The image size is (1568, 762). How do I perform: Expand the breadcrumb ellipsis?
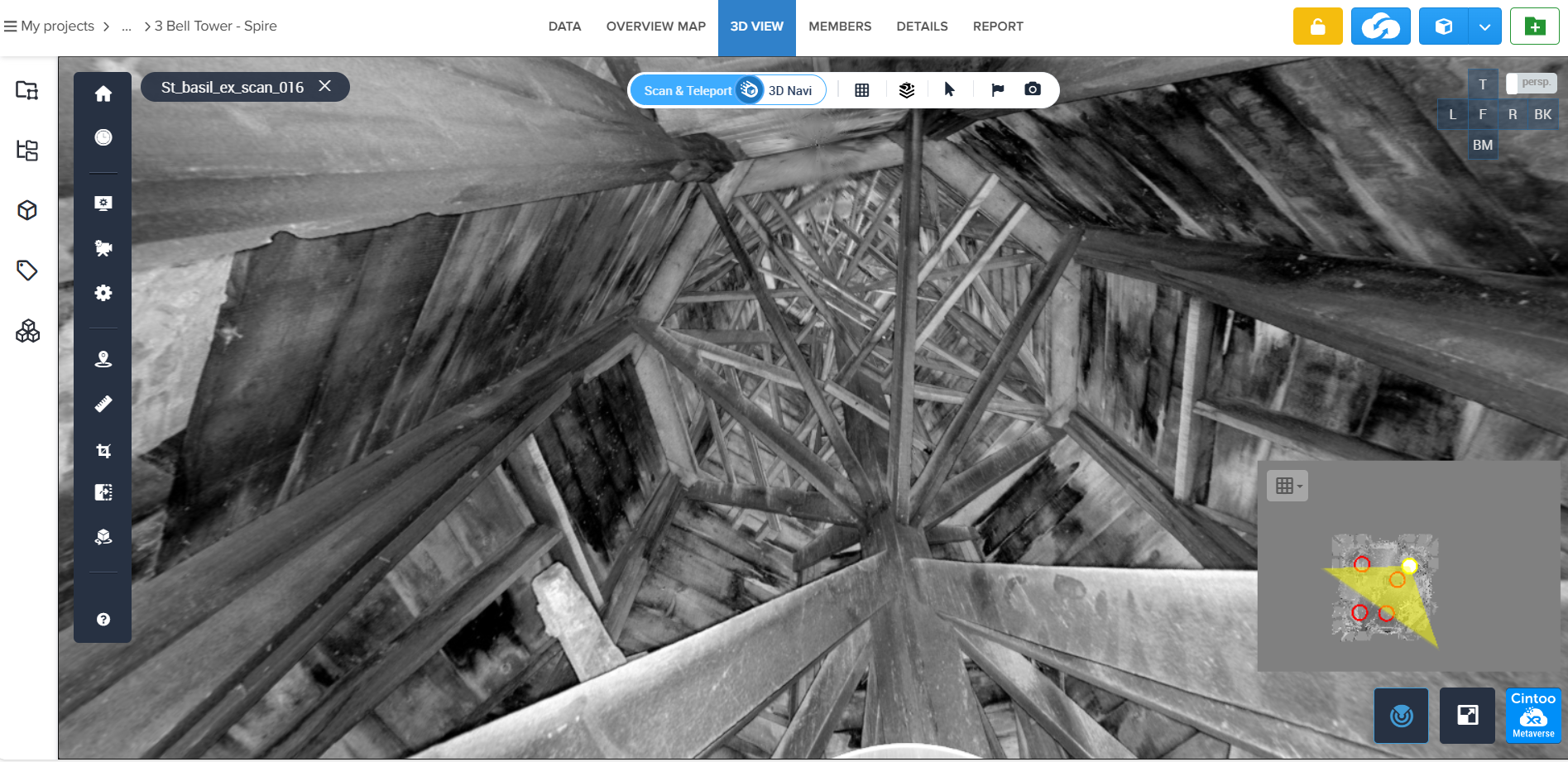pos(127,26)
